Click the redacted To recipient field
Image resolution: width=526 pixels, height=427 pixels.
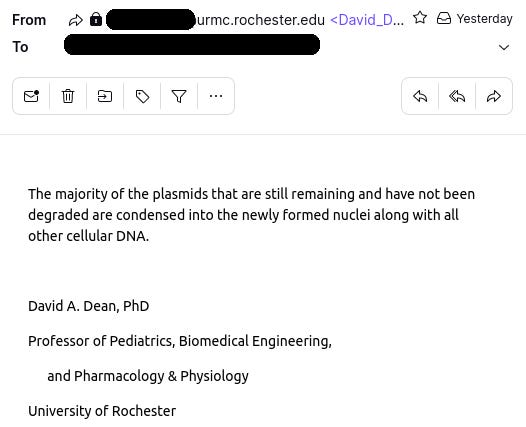pos(192,45)
